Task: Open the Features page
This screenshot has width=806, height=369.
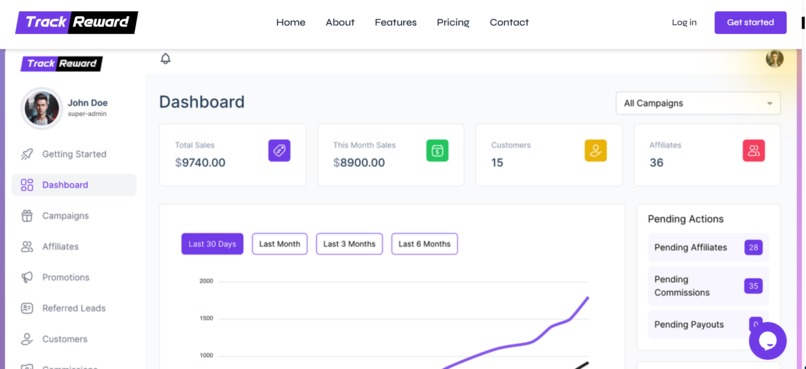Action: [x=395, y=22]
